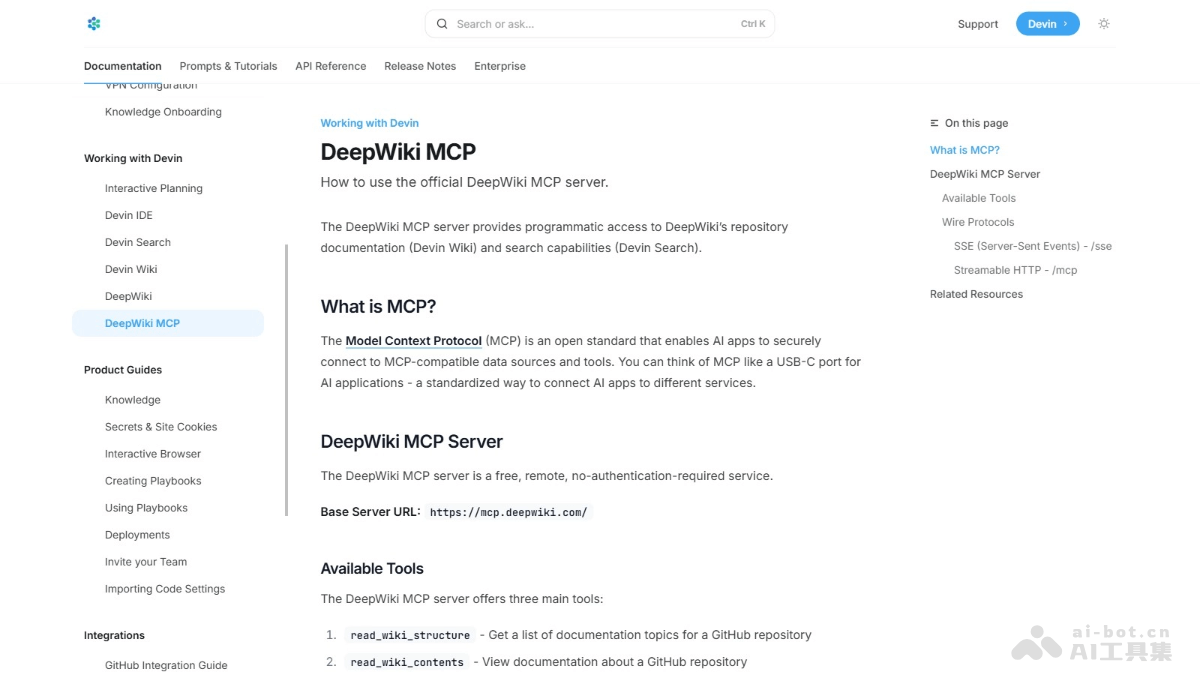Select the Enterprise navigation item
The width and height of the screenshot is (1200, 675).
pyautogui.click(x=499, y=66)
